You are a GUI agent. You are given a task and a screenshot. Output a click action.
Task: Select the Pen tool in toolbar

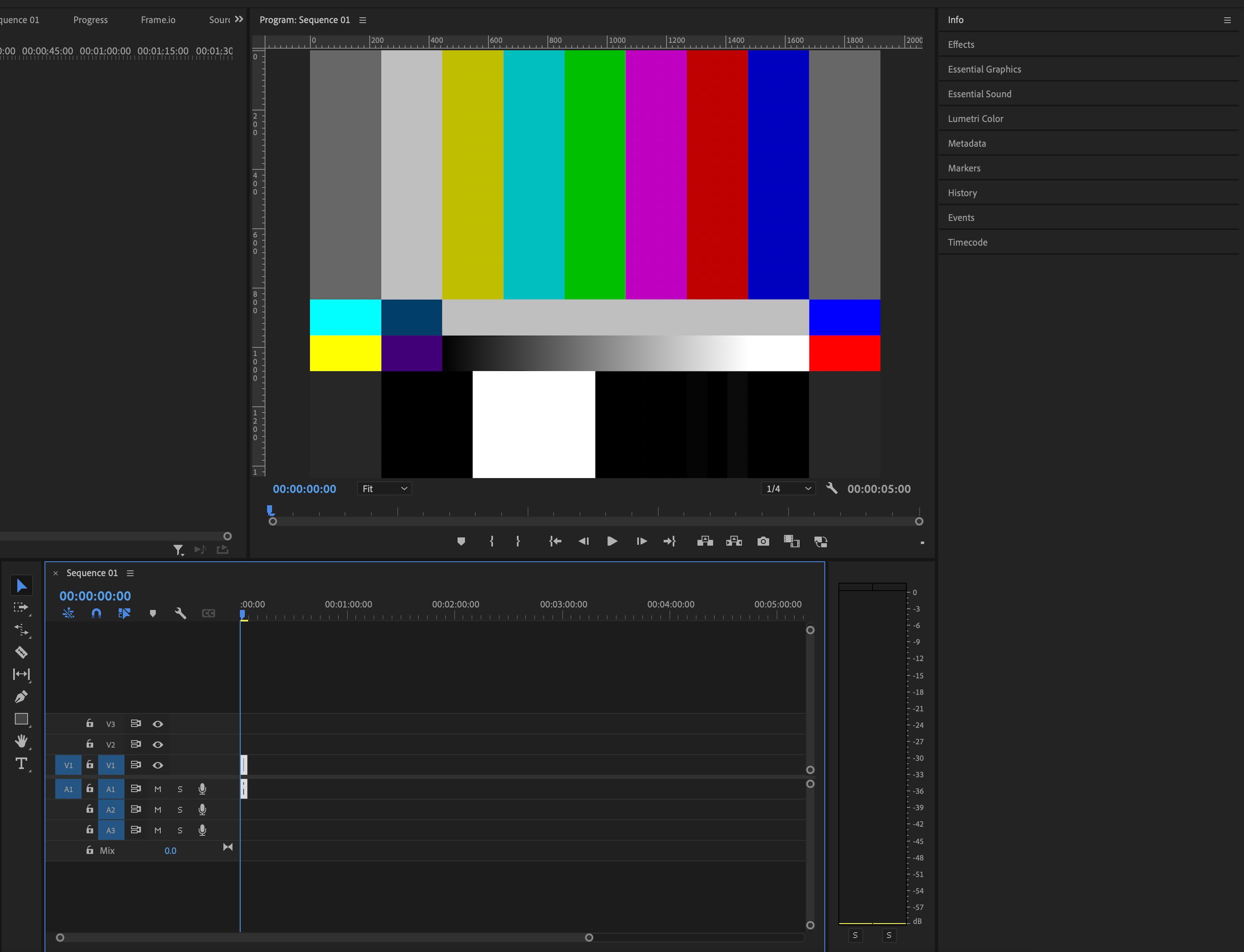[x=21, y=696]
